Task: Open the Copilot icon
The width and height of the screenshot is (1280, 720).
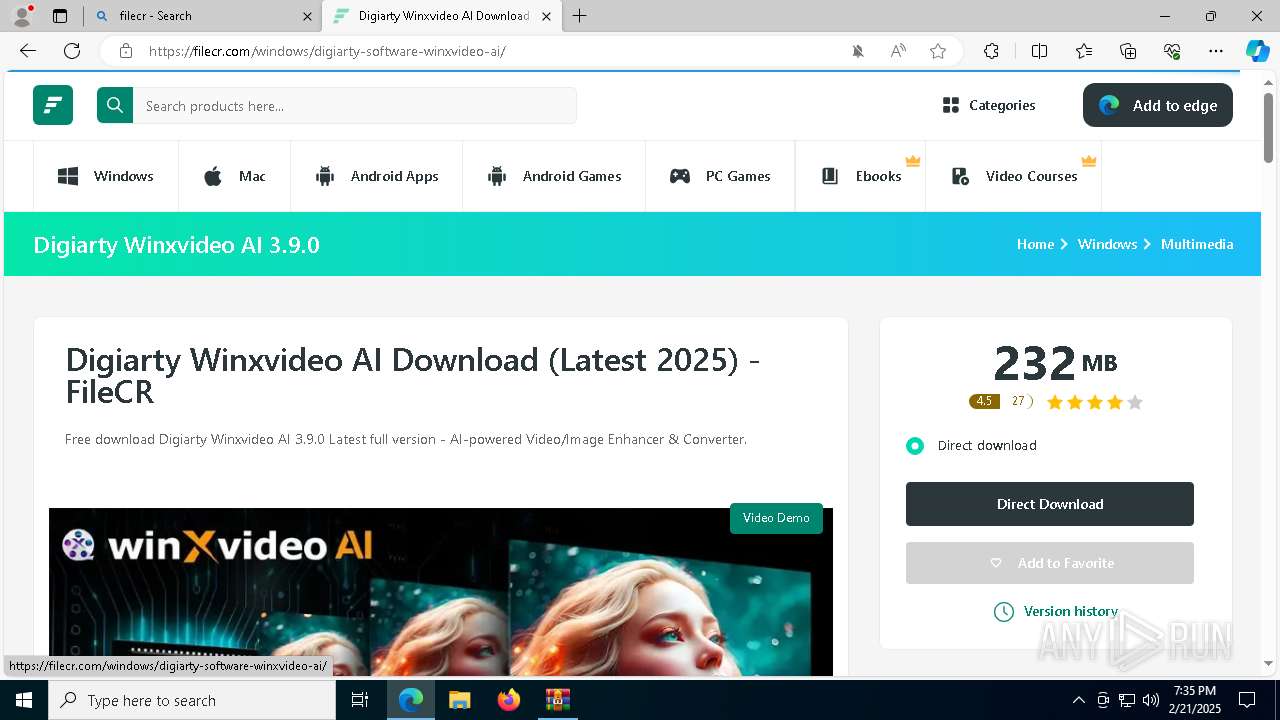Action: pos(1258,51)
